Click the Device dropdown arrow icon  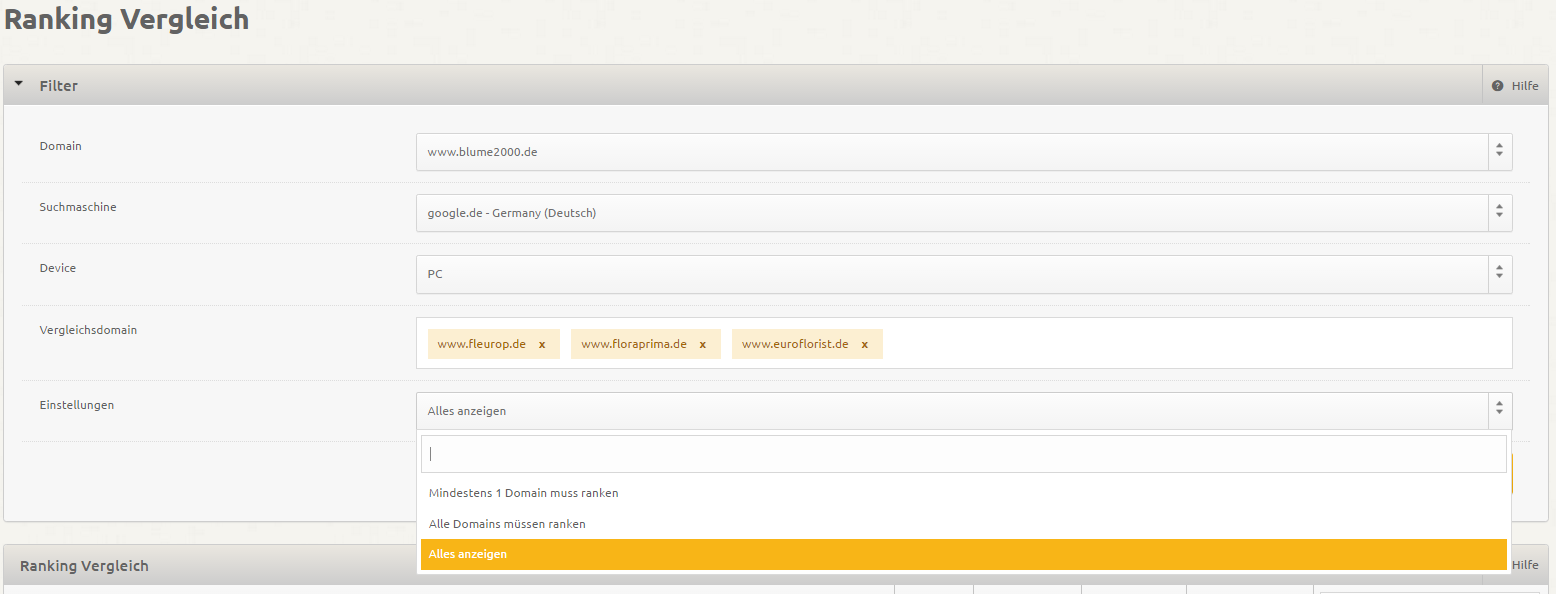click(x=1499, y=274)
